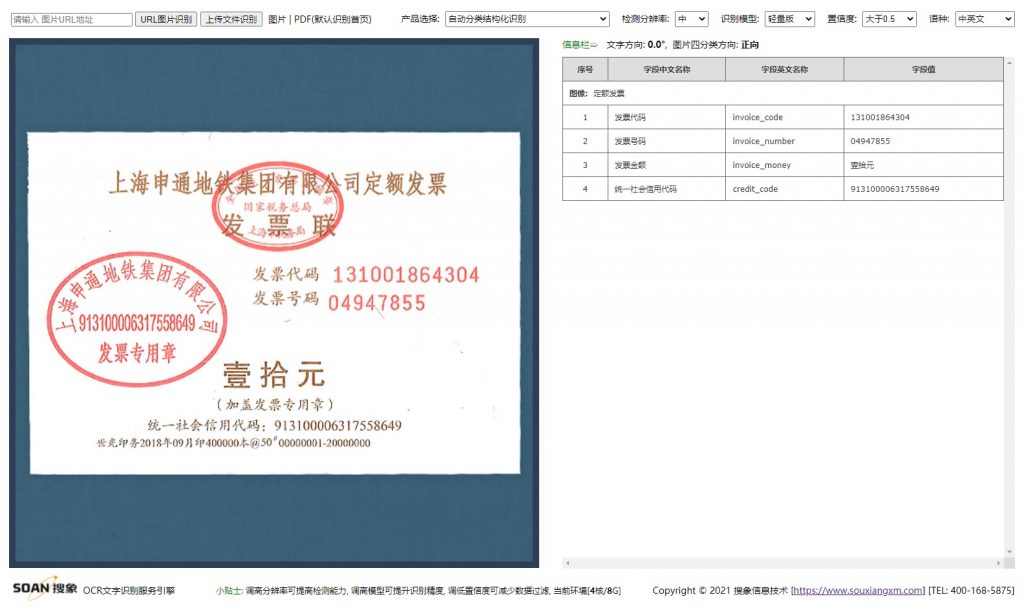
Task: Open the 检测分辨率 resolution dropdown
Action: [x=692, y=19]
